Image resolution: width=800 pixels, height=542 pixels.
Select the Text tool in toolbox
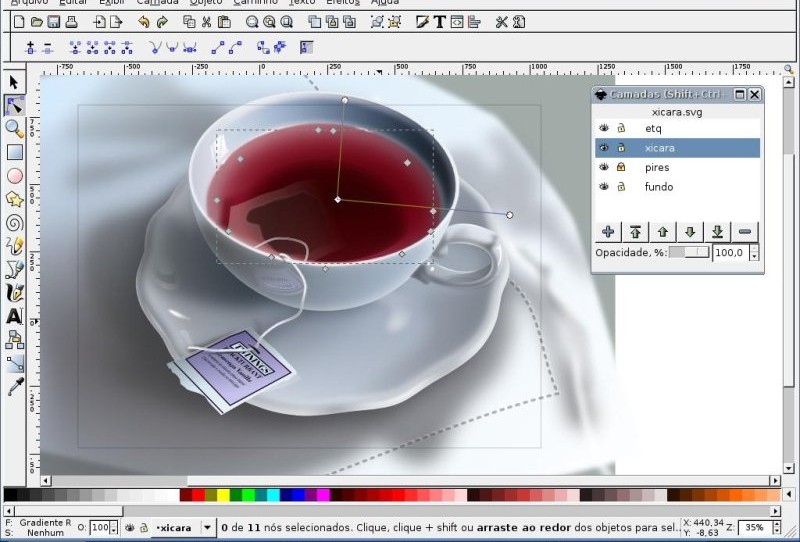point(14,316)
